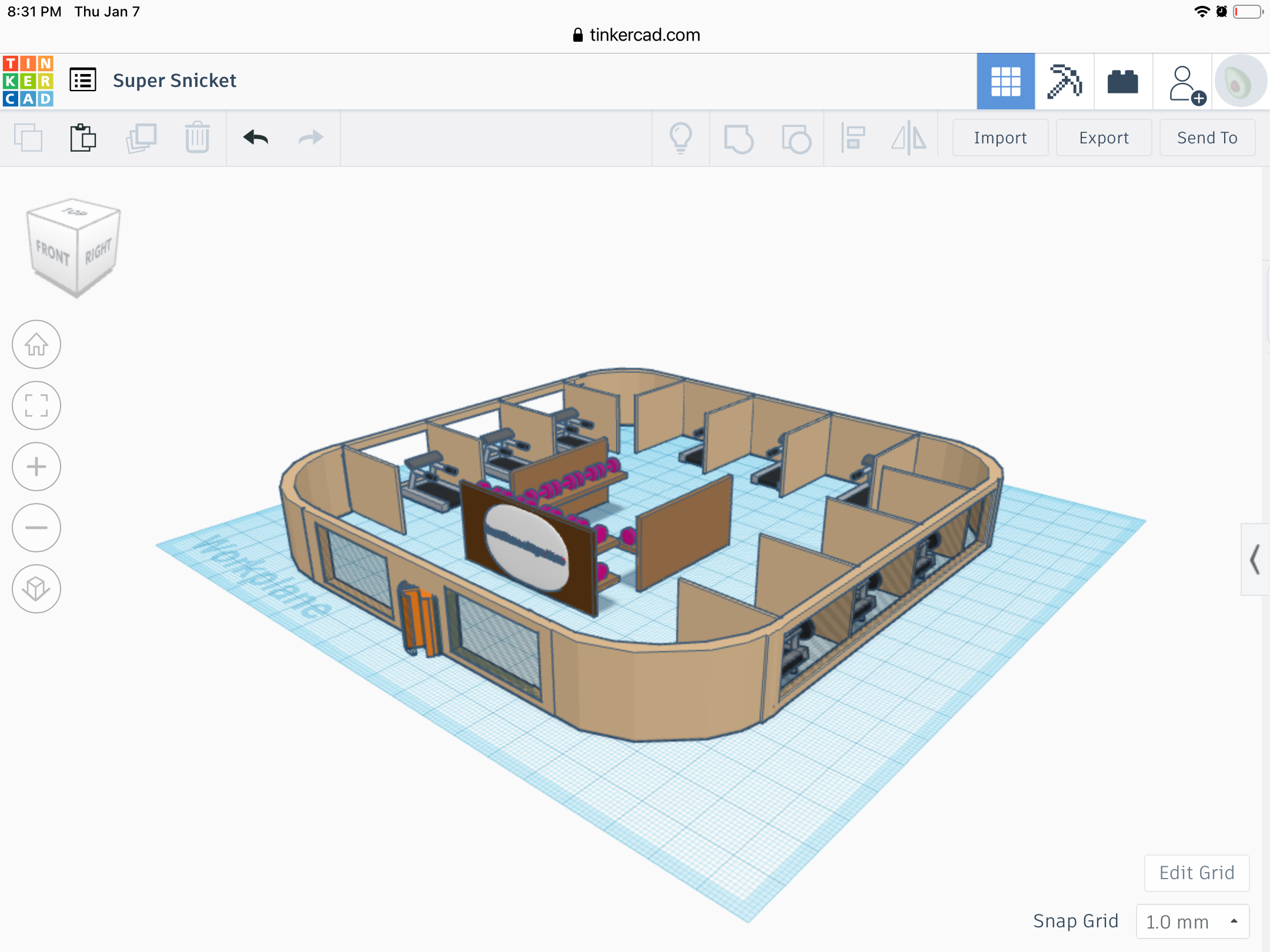Click the Delete trash icon
1270x952 pixels.
tap(198, 138)
